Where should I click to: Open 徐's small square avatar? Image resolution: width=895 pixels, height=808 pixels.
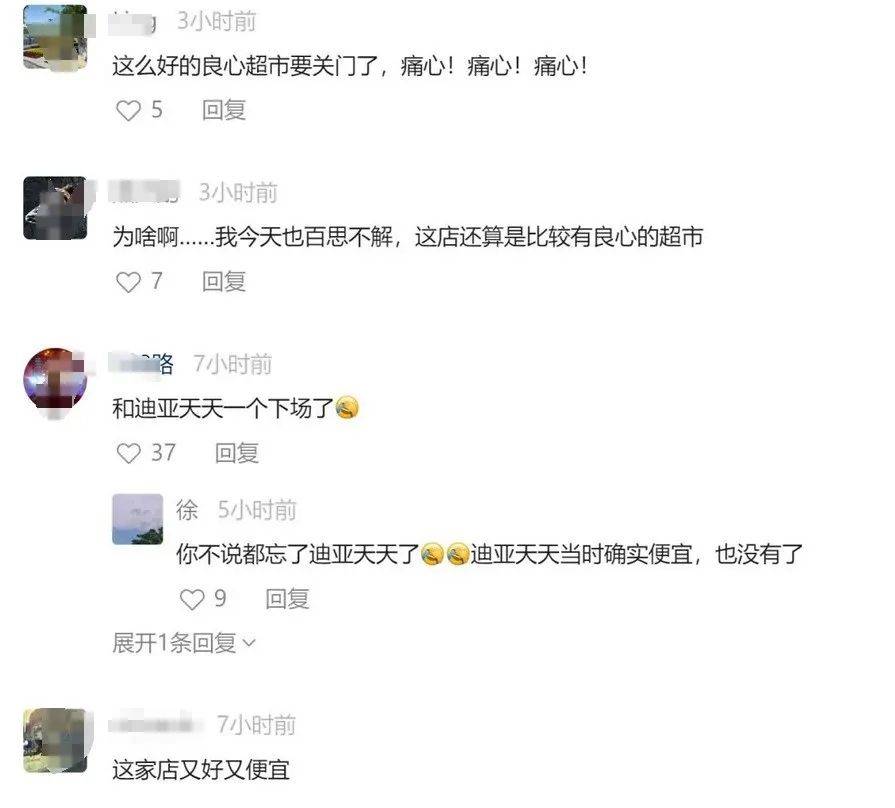[138, 519]
